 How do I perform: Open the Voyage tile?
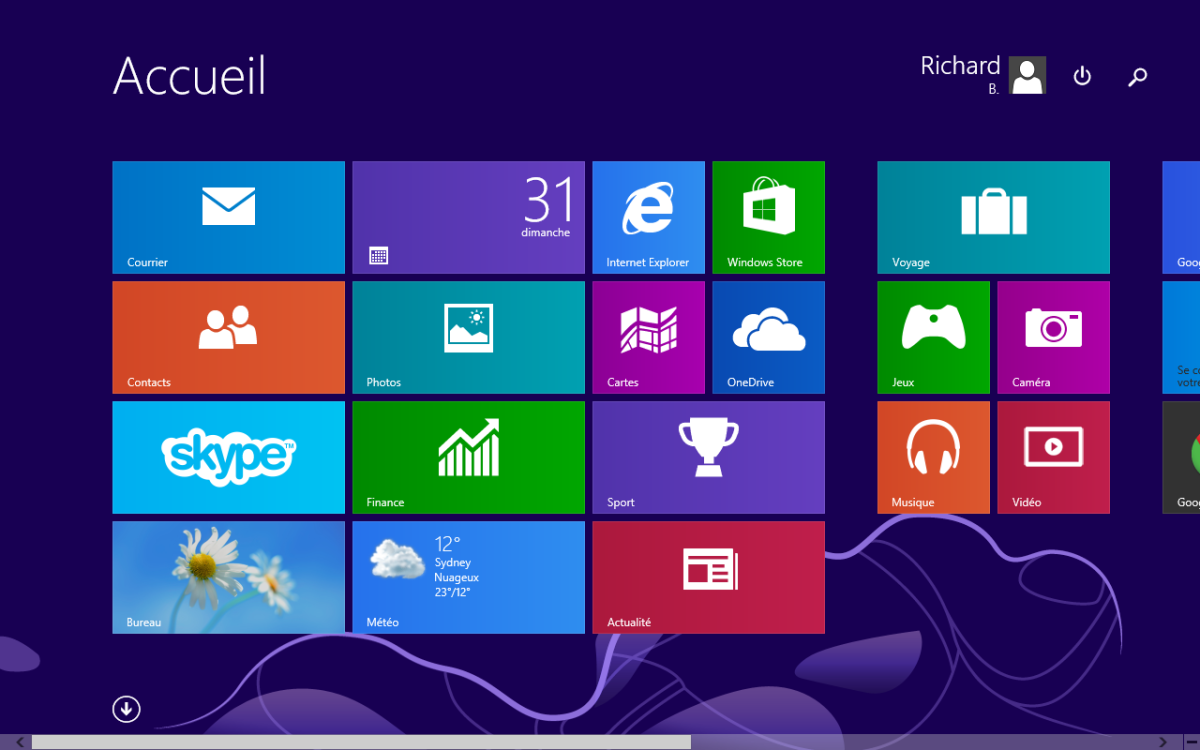tap(993, 217)
